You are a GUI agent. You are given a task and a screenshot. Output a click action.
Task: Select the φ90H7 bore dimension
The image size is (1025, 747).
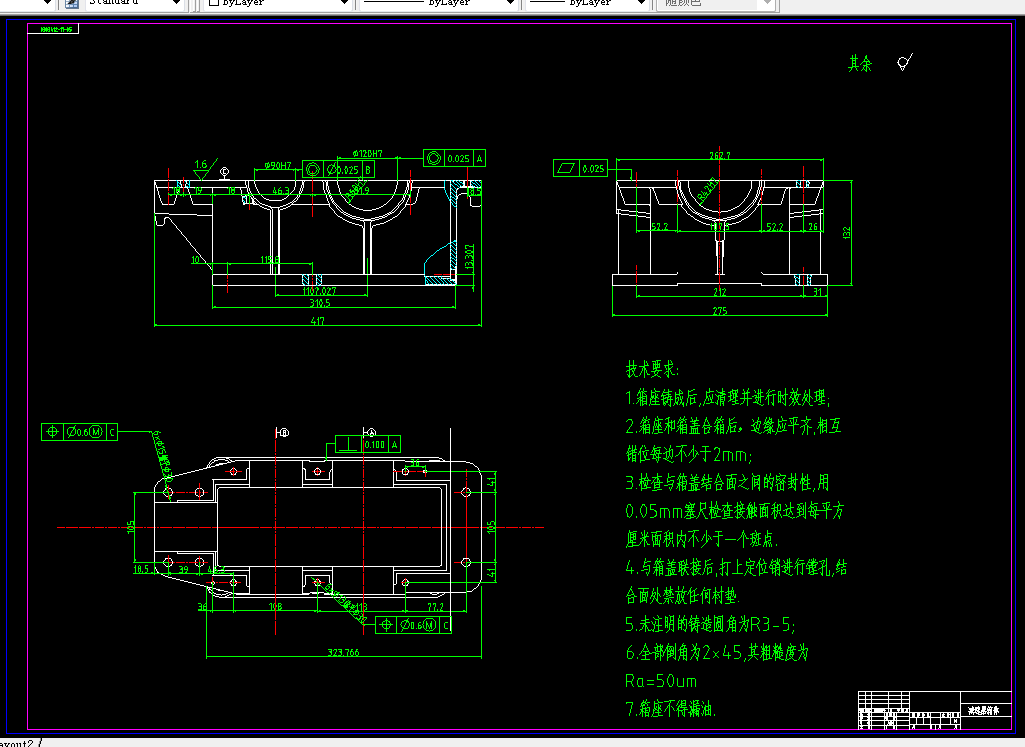click(x=278, y=165)
